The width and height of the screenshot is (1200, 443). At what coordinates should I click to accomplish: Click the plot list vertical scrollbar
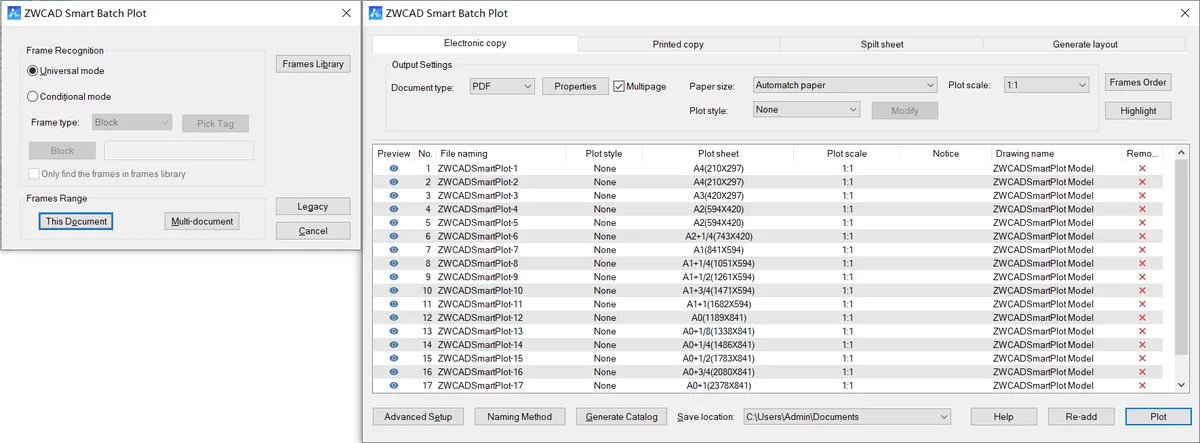point(1179,269)
